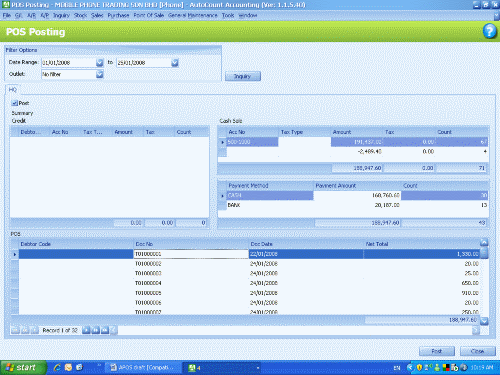Screen dimensions: 500x375
Task: Toggle the Post checkbox
Action: (14, 103)
